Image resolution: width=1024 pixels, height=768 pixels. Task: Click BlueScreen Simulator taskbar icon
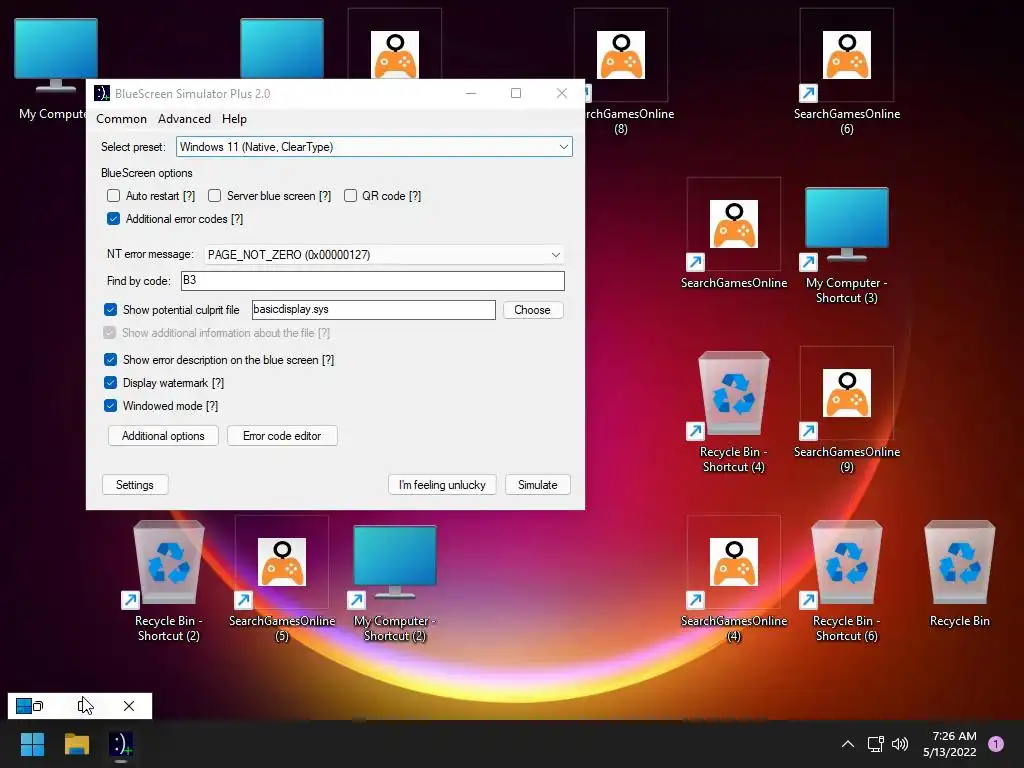coord(121,744)
